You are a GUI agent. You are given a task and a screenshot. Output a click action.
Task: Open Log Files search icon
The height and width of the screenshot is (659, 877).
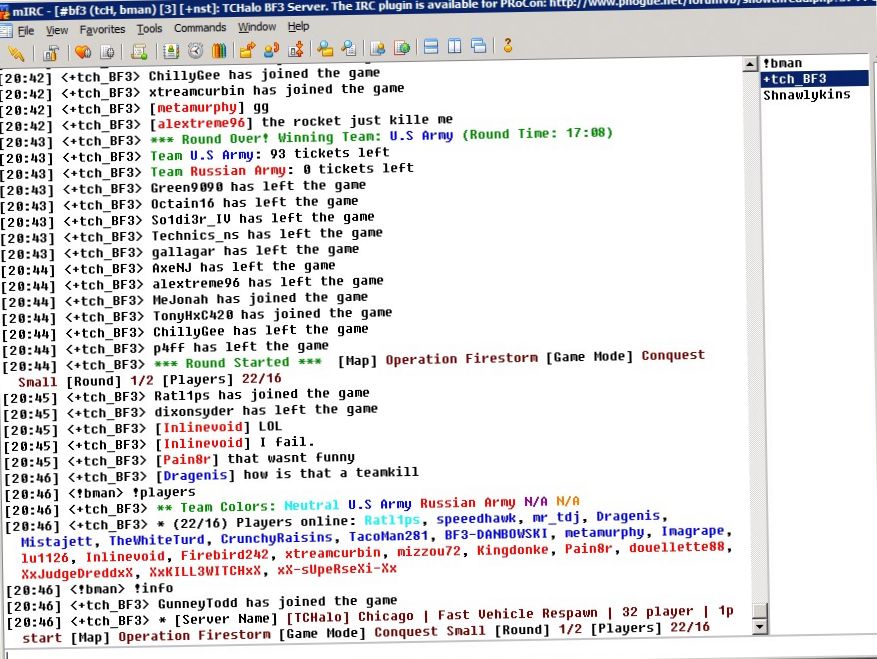pos(349,48)
